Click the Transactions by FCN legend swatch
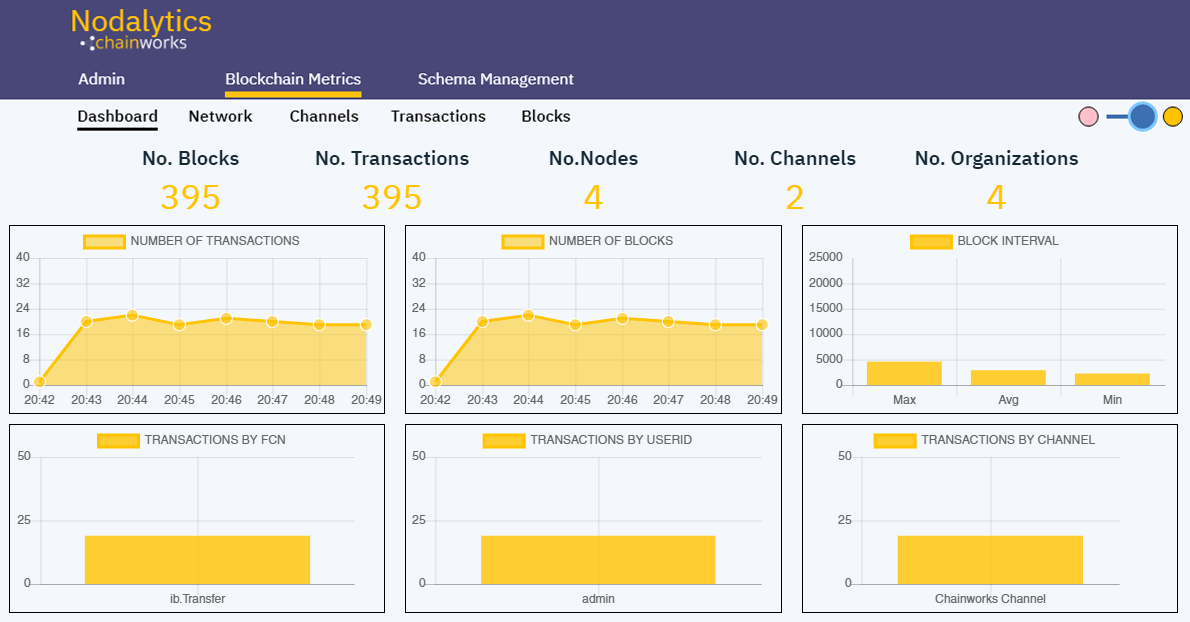 point(118,440)
